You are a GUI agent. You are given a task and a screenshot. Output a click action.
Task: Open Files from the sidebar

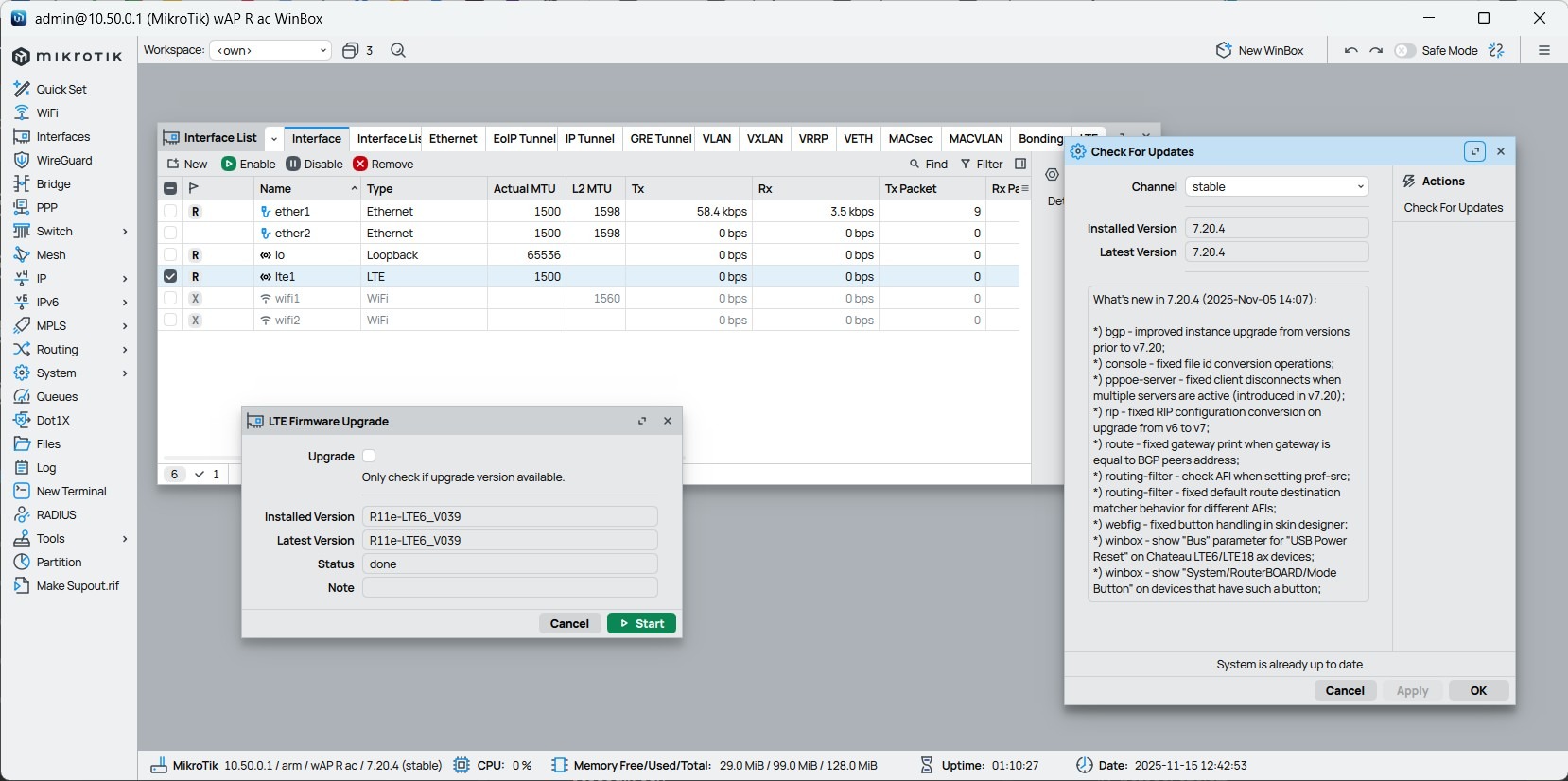click(48, 443)
